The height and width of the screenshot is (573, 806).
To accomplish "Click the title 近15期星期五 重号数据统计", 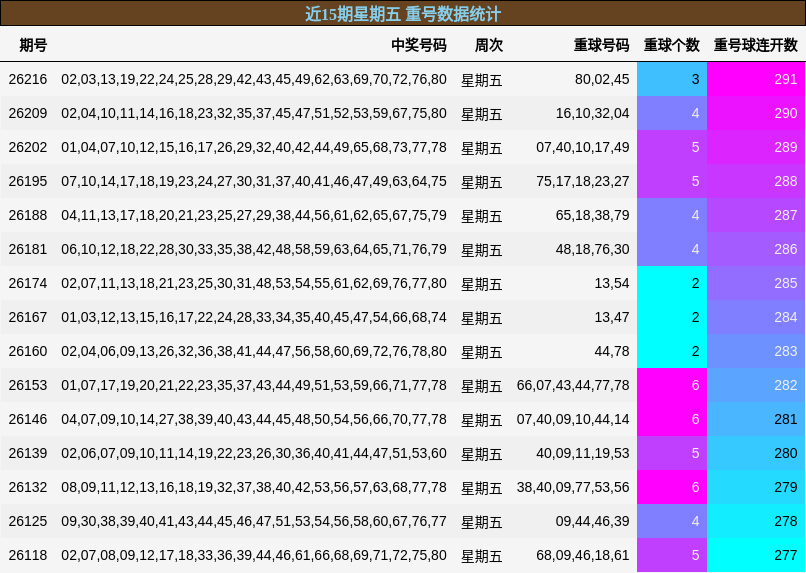I will pos(403,14).
